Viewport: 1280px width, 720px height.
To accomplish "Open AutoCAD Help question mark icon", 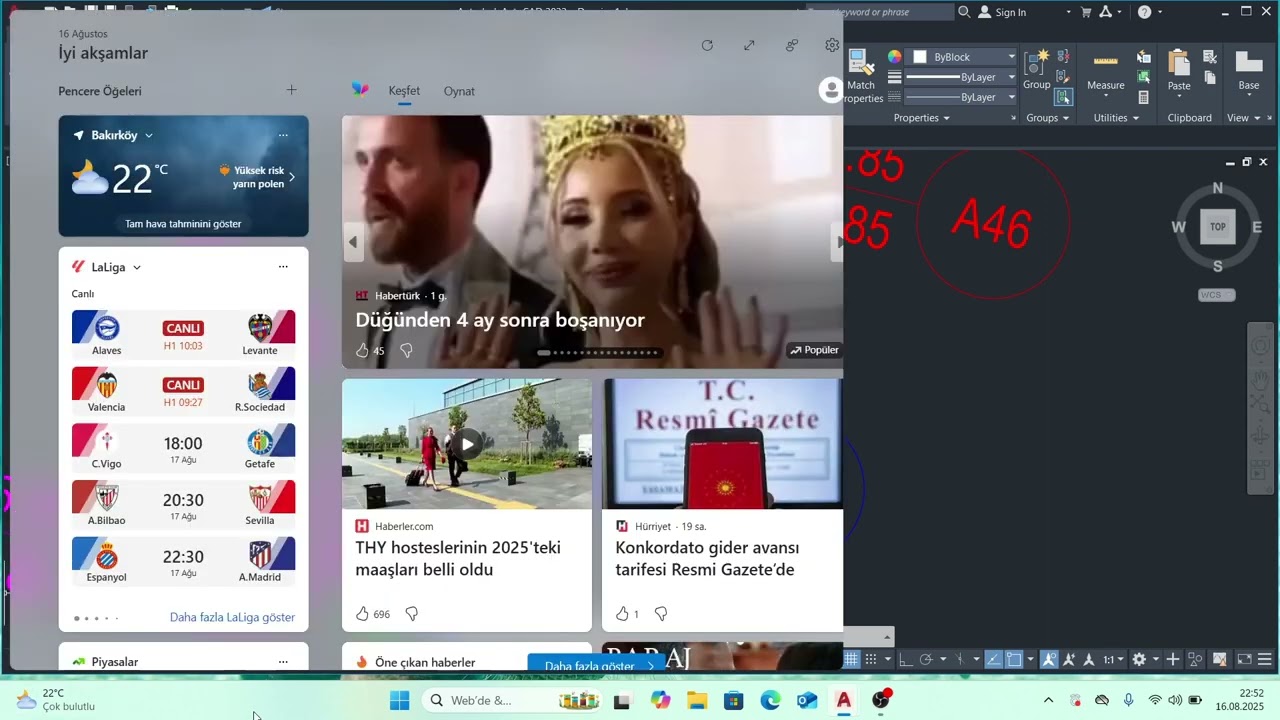I will click(1145, 12).
